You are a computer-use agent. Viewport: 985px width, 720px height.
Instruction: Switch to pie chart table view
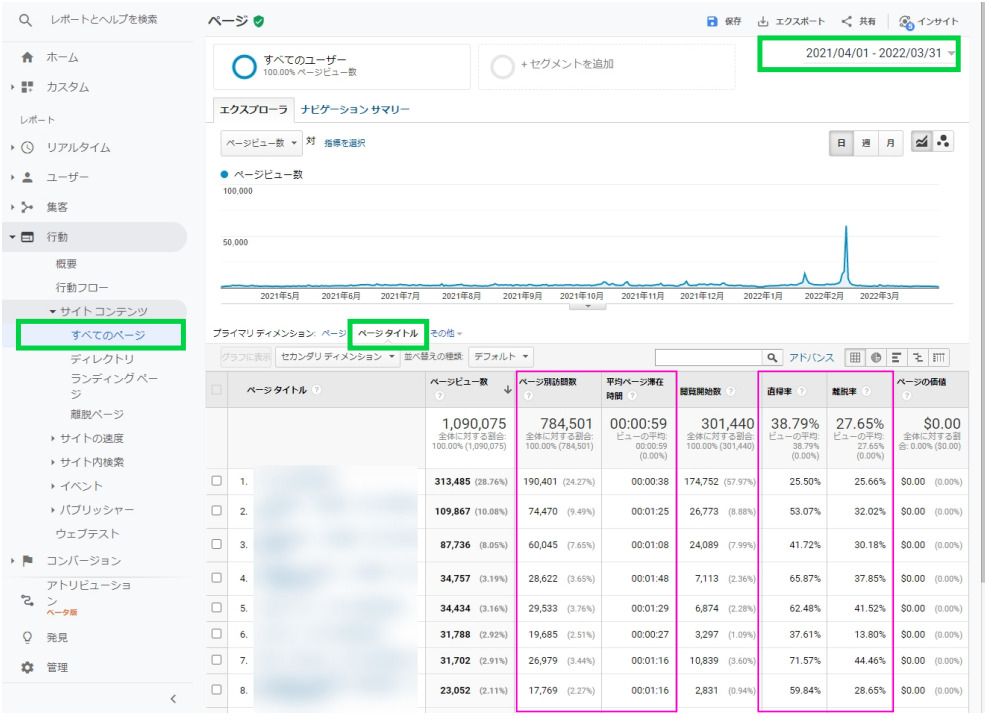coord(876,357)
